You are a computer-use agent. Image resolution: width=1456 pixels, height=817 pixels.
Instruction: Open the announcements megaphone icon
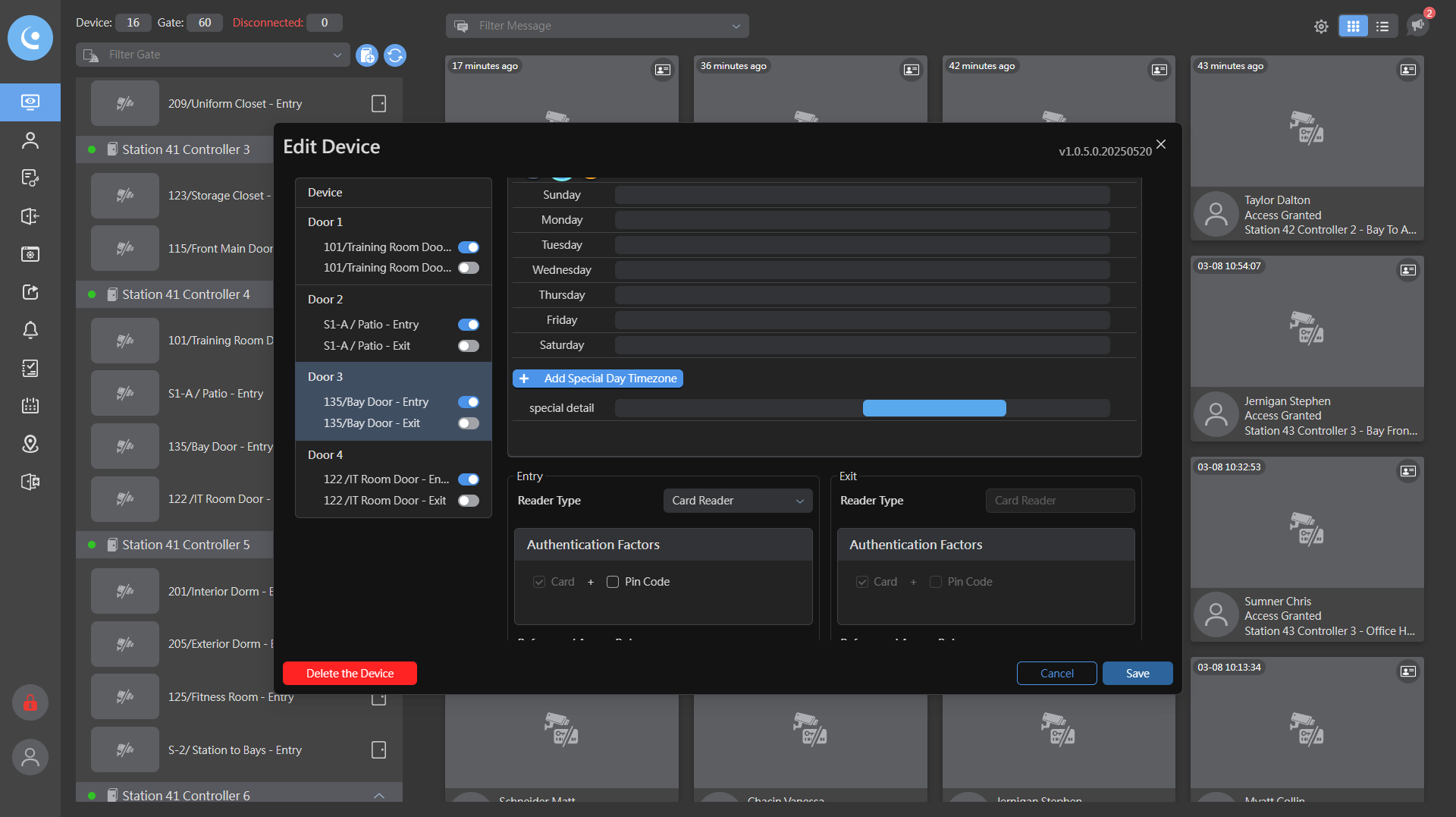tap(1417, 25)
